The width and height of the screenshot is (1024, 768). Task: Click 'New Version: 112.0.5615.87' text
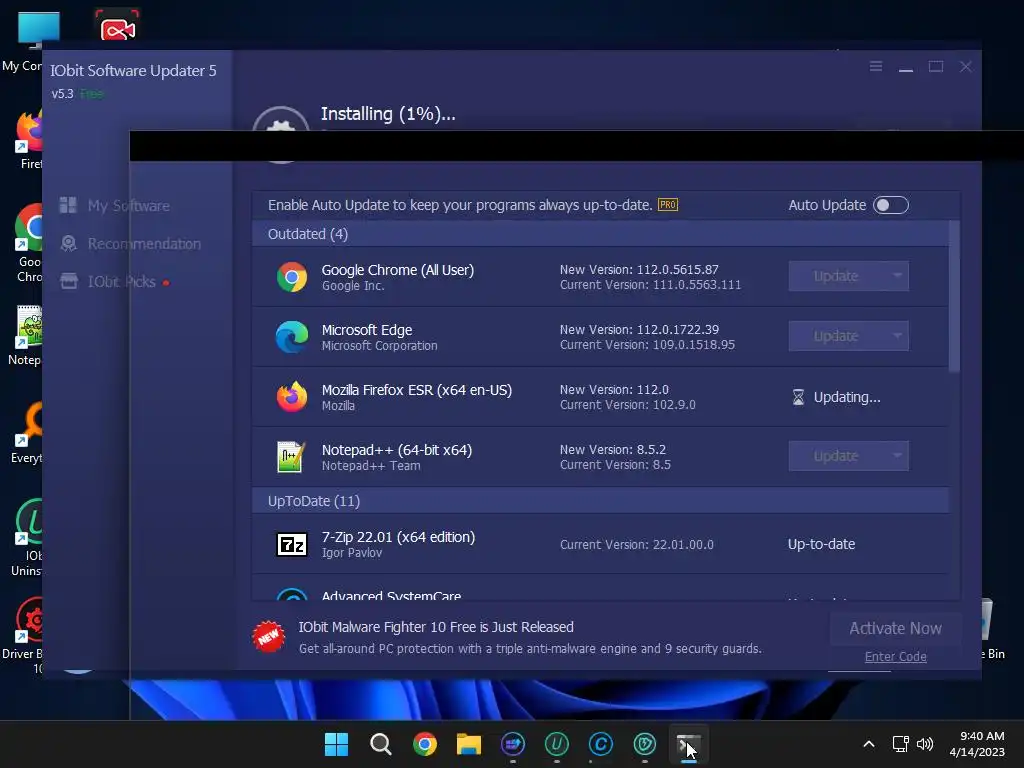tap(639, 269)
